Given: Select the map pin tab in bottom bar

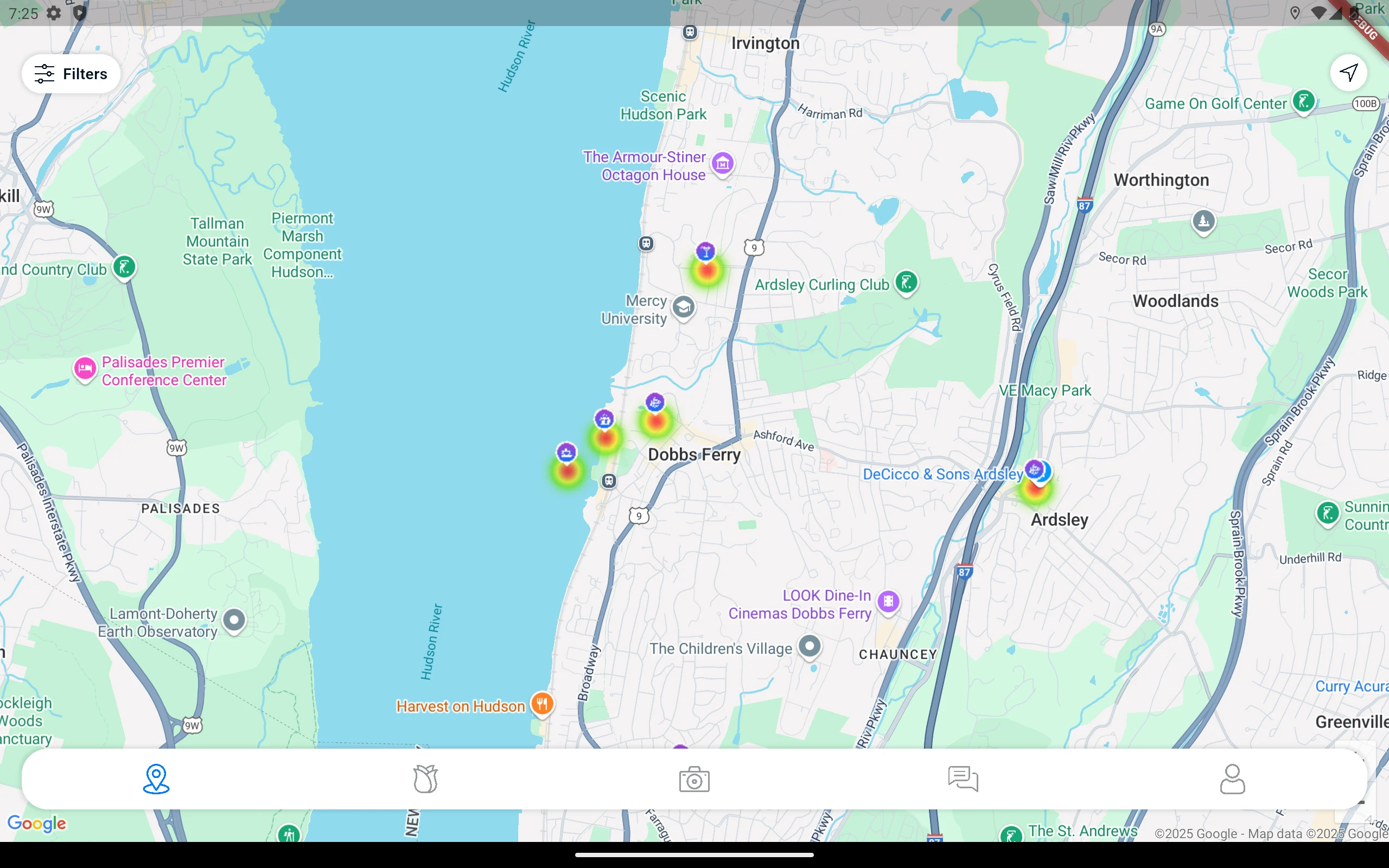Looking at the screenshot, I should (x=156, y=779).
